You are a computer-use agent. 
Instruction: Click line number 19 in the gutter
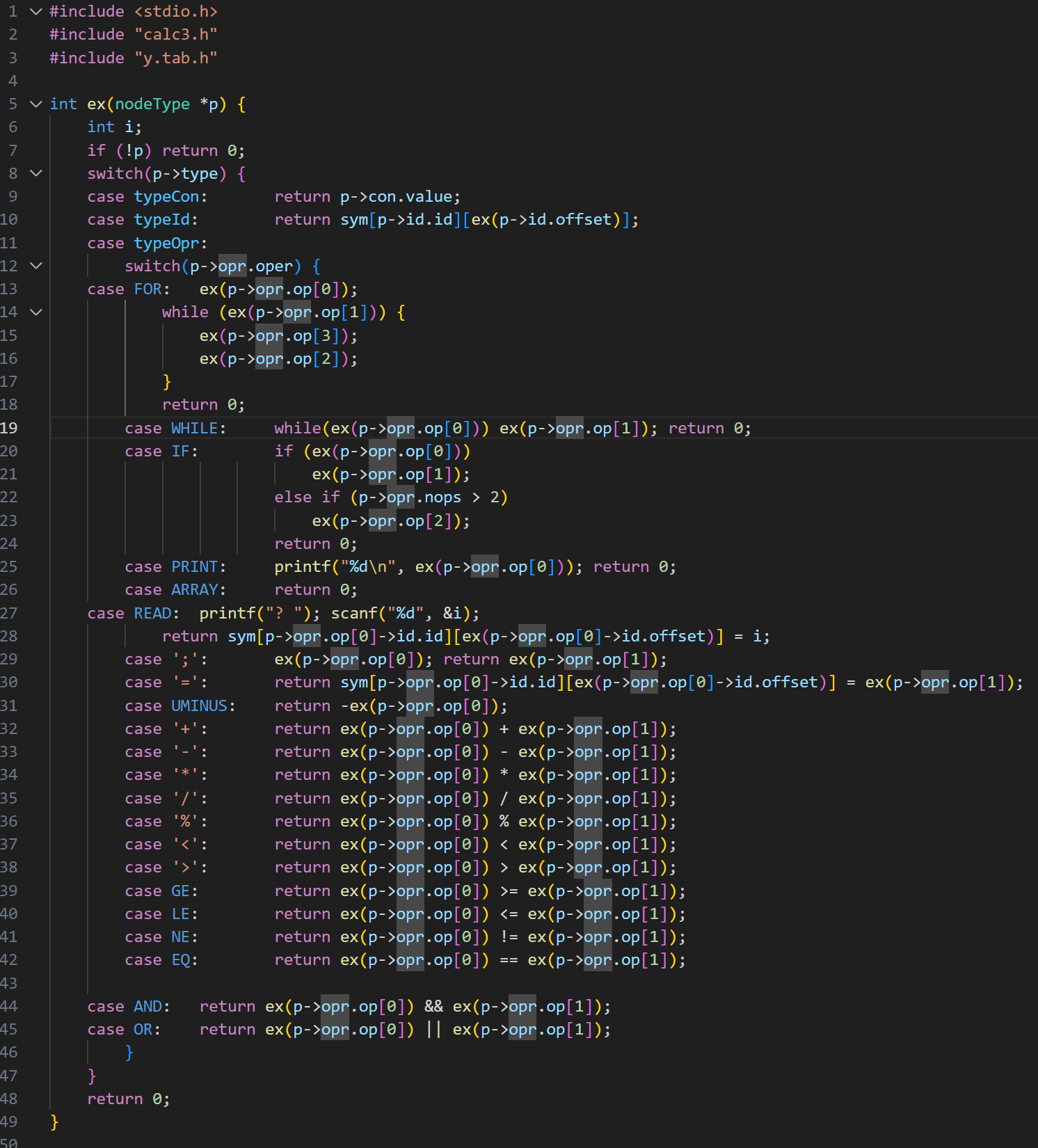9,428
